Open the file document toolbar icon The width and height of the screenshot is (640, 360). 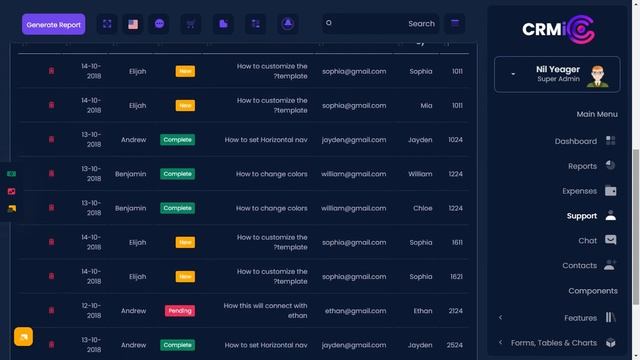[223, 24]
